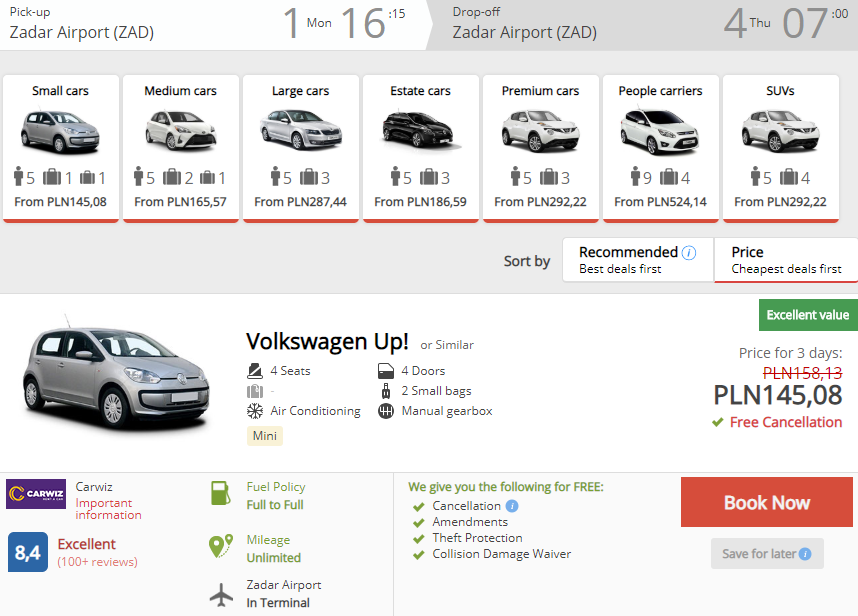858x616 pixels.
Task: Click the Save for later button
Action: coord(767,554)
